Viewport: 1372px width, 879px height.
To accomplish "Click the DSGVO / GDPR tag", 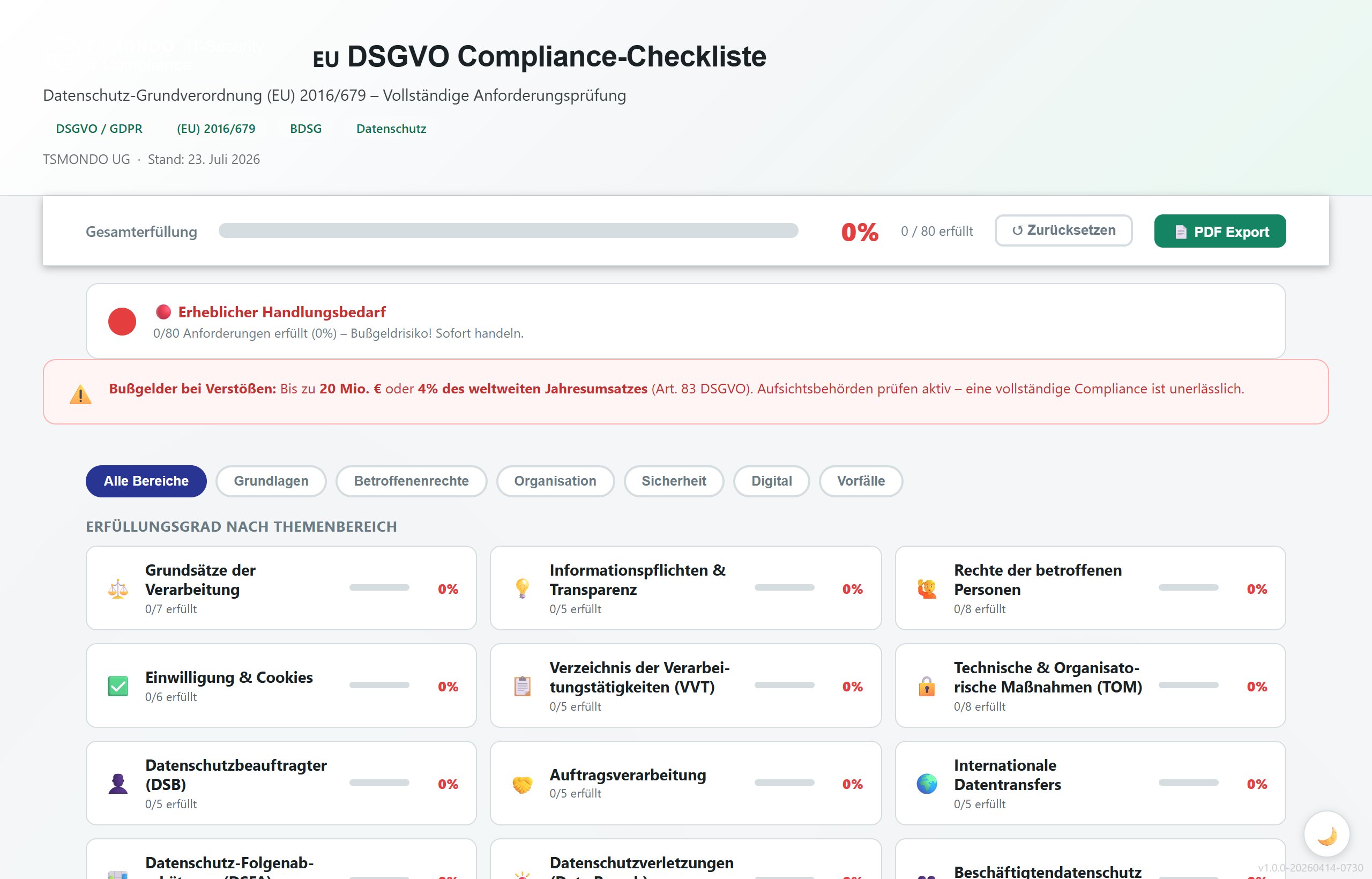I will pos(99,129).
